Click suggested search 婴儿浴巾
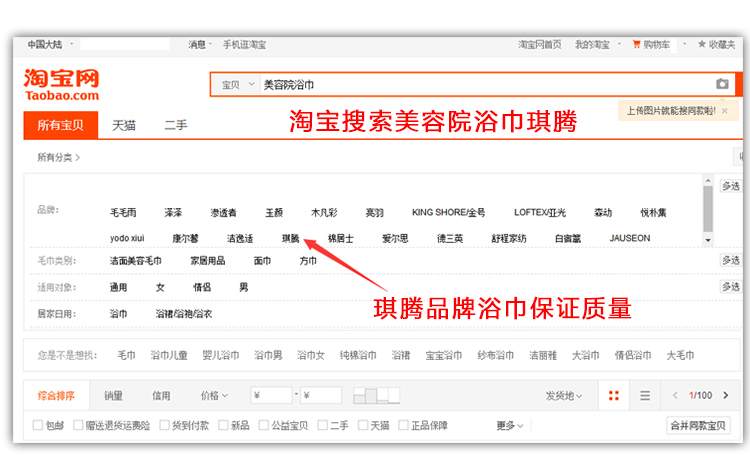Image resolution: width=750 pixels, height=456 pixels. point(221,356)
